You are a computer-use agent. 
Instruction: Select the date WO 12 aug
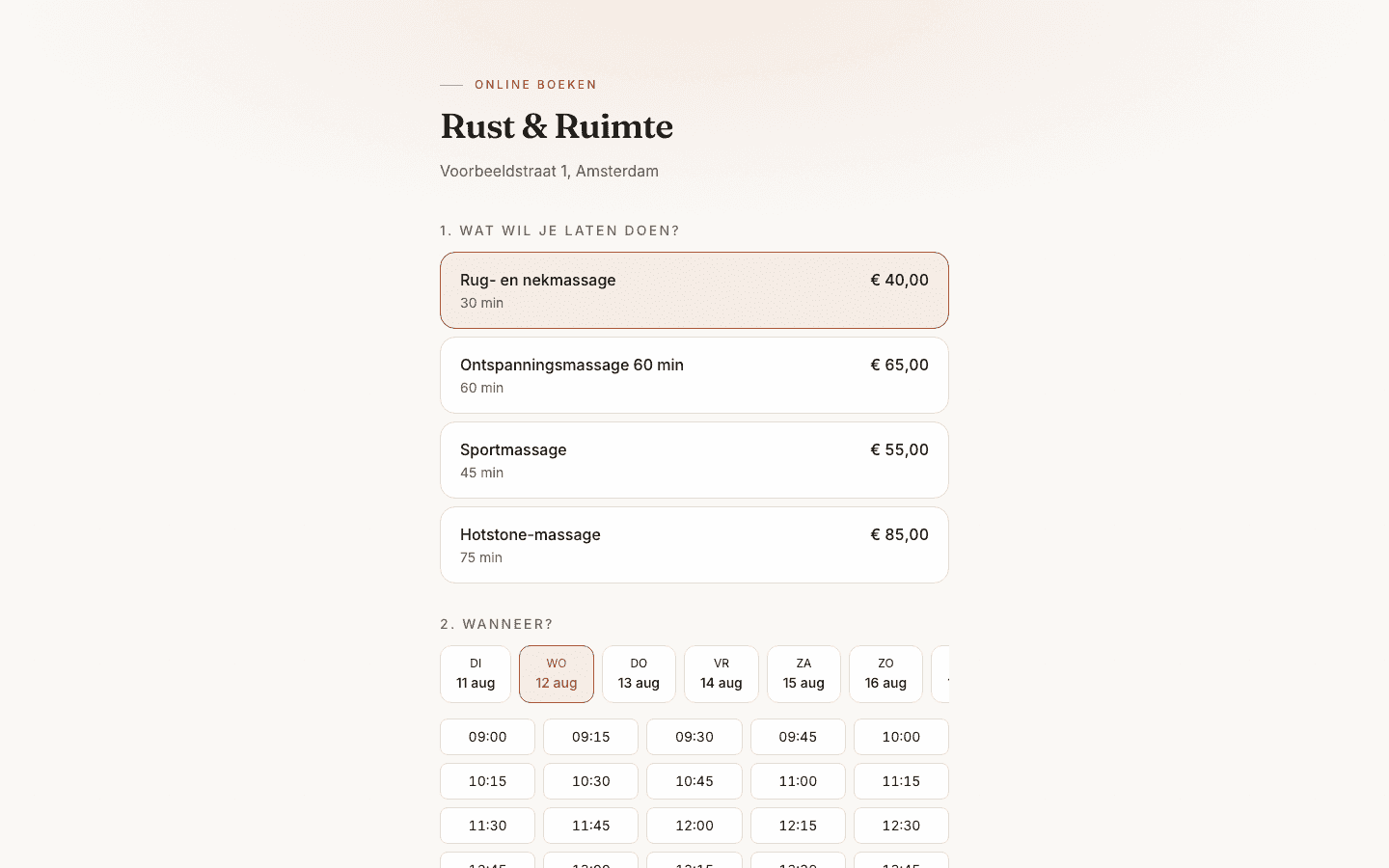tap(557, 674)
